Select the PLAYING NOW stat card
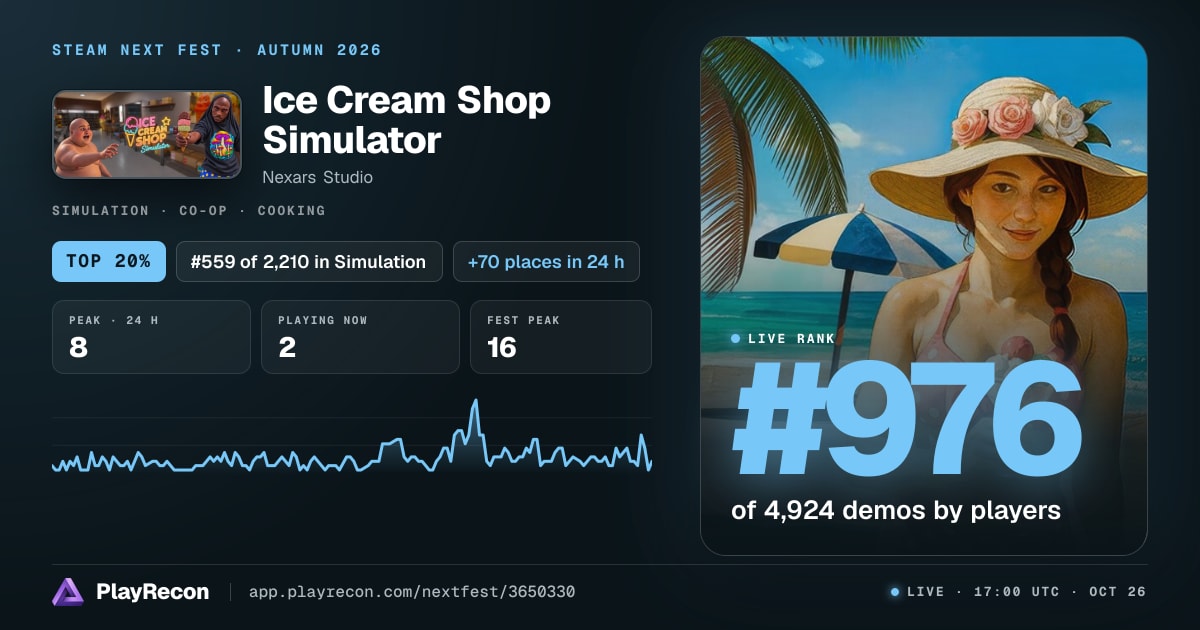The width and height of the screenshot is (1200, 630). click(x=360, y=337)
